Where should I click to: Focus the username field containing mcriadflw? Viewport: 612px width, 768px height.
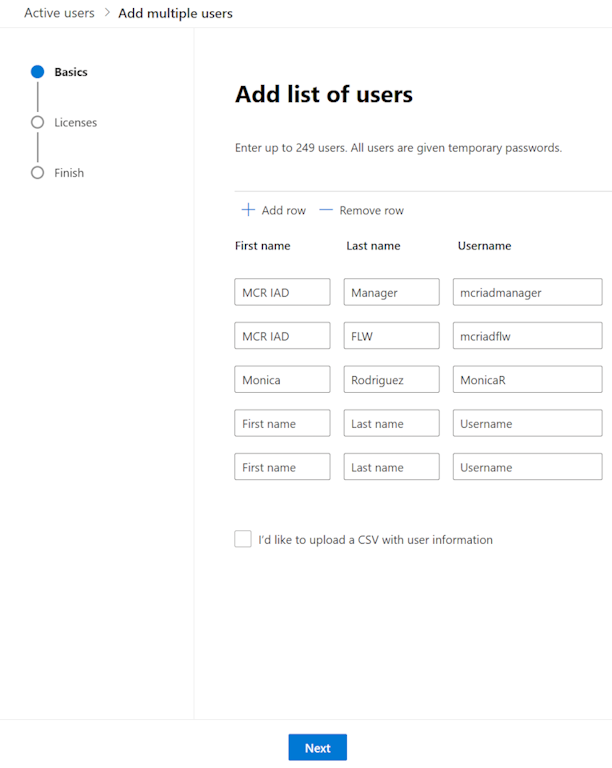(x=527, y=336)
